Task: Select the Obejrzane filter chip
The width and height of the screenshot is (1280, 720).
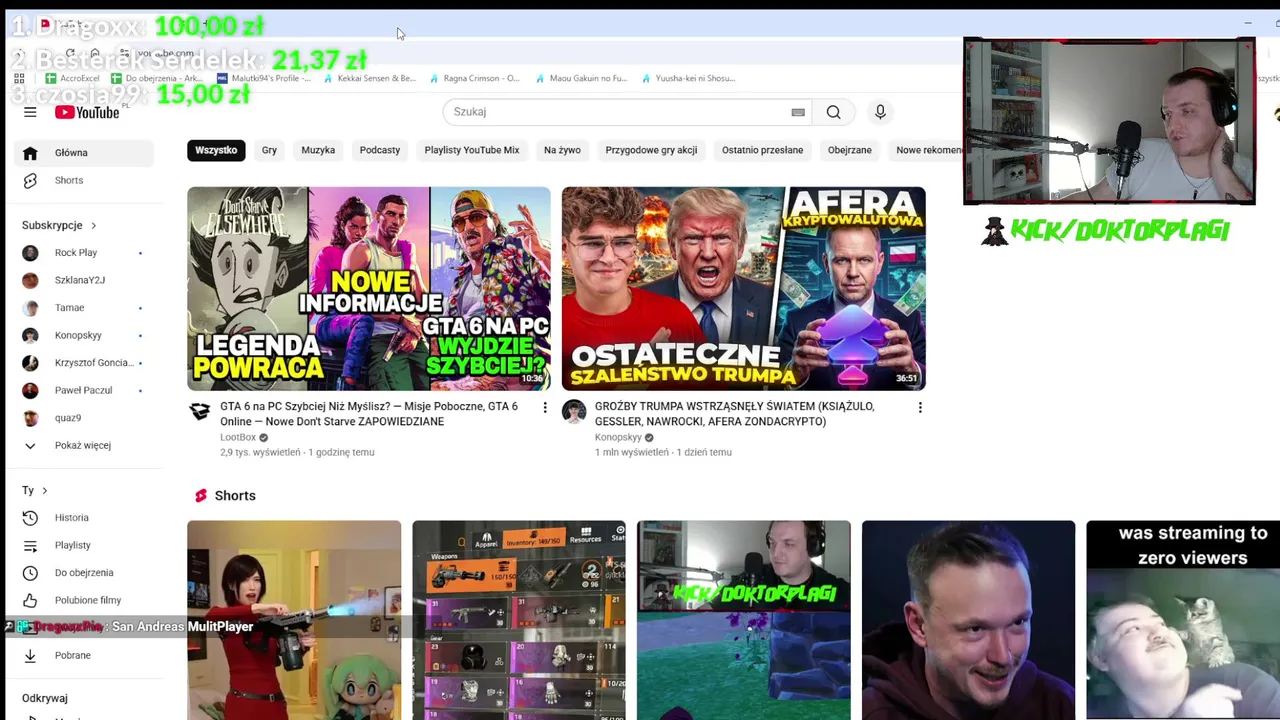Action: click(850, 150)
